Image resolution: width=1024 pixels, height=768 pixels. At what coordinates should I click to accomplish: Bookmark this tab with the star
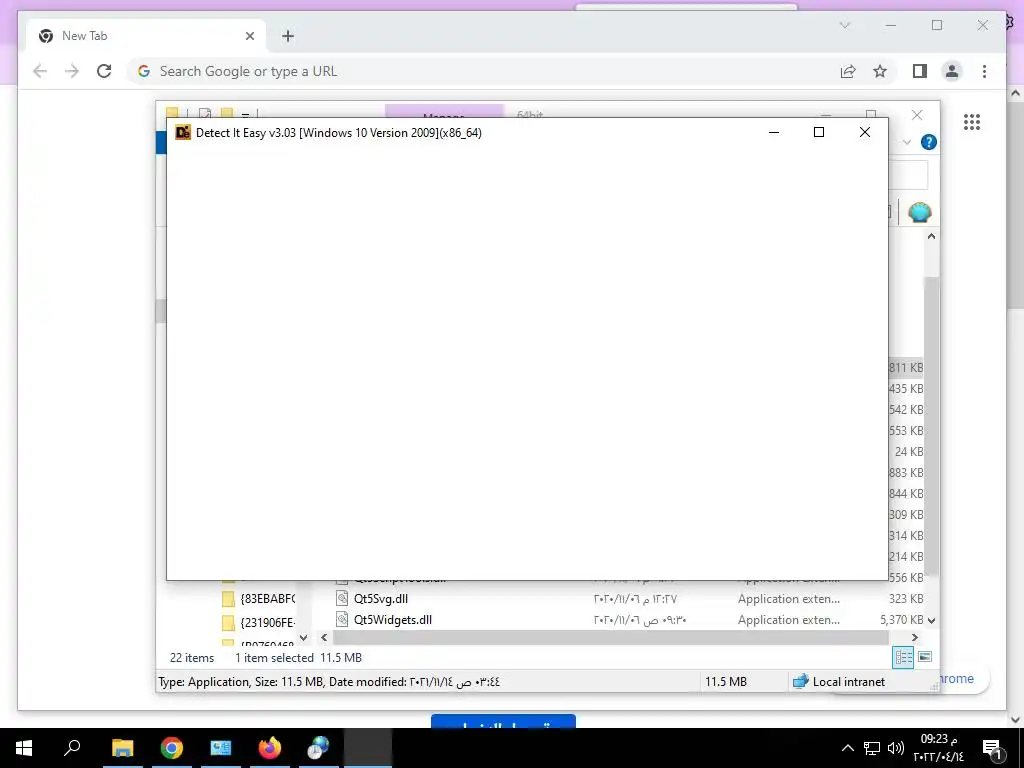coord(880,71)
